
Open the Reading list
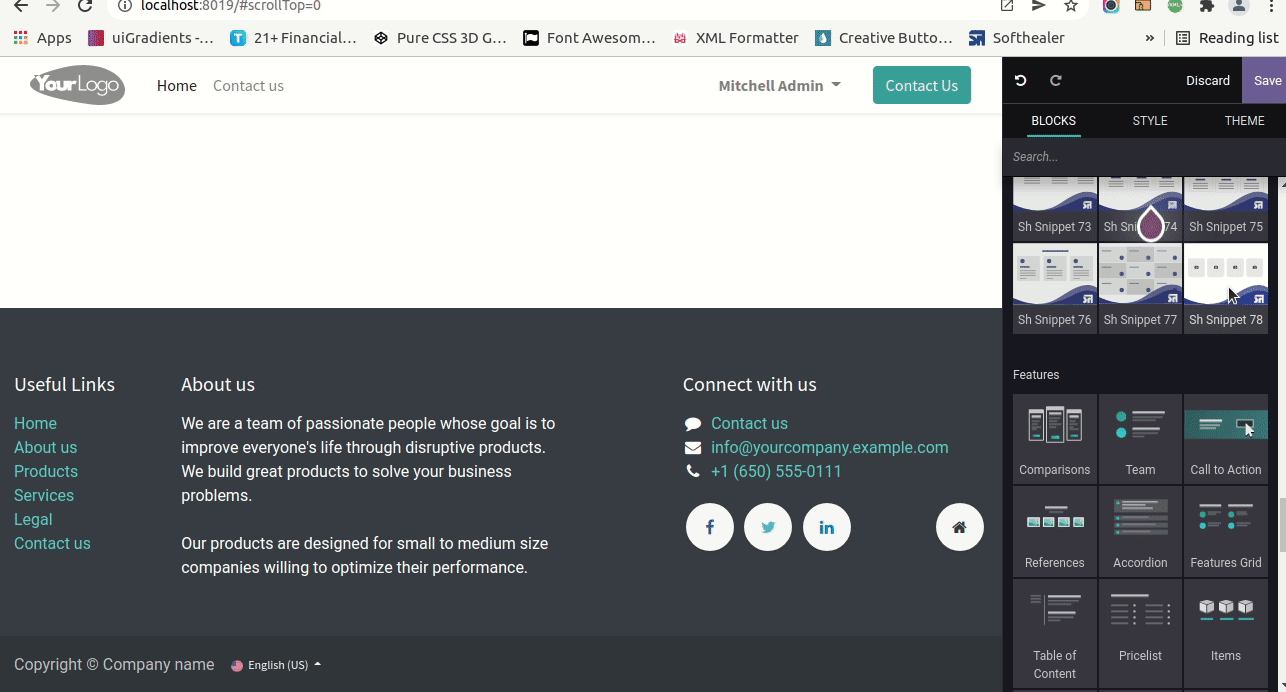pyautogui.click(x=1227, y=38)
